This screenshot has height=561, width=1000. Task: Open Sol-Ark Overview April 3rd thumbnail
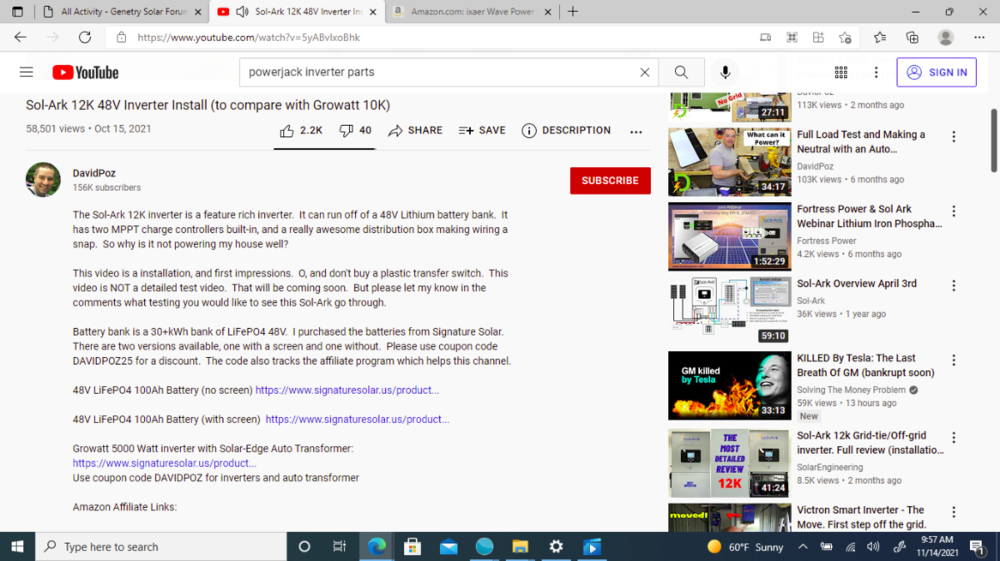point(730,311)
